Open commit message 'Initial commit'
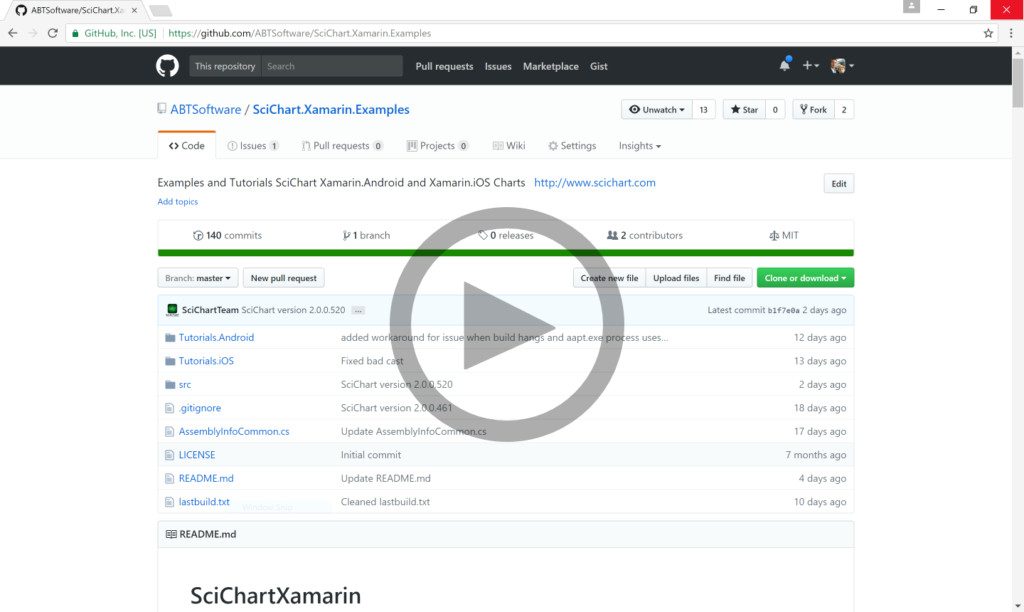Image resolution: width=1024 pixels, height=612 pixels. tap(371, 455)
